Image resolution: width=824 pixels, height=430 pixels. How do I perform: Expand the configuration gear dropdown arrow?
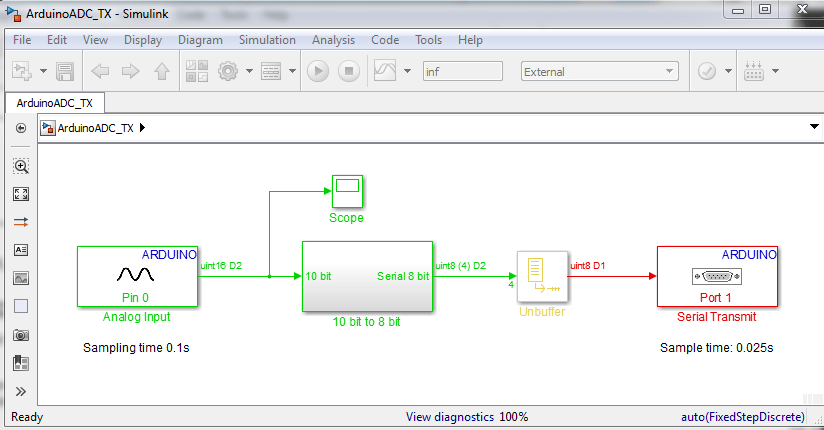click(250, 71)
